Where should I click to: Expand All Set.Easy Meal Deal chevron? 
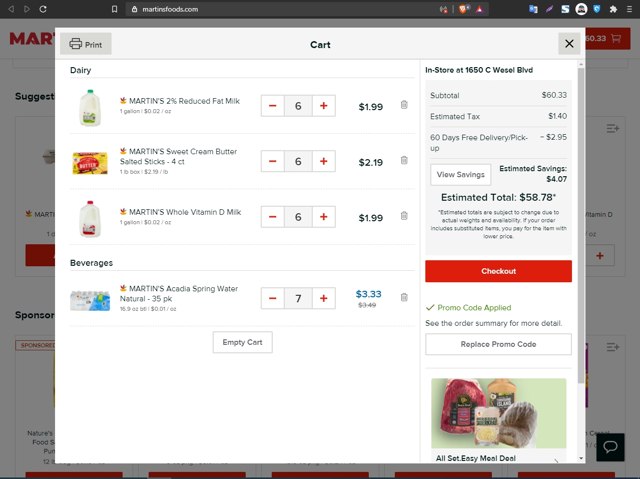[x=556, y=460]
